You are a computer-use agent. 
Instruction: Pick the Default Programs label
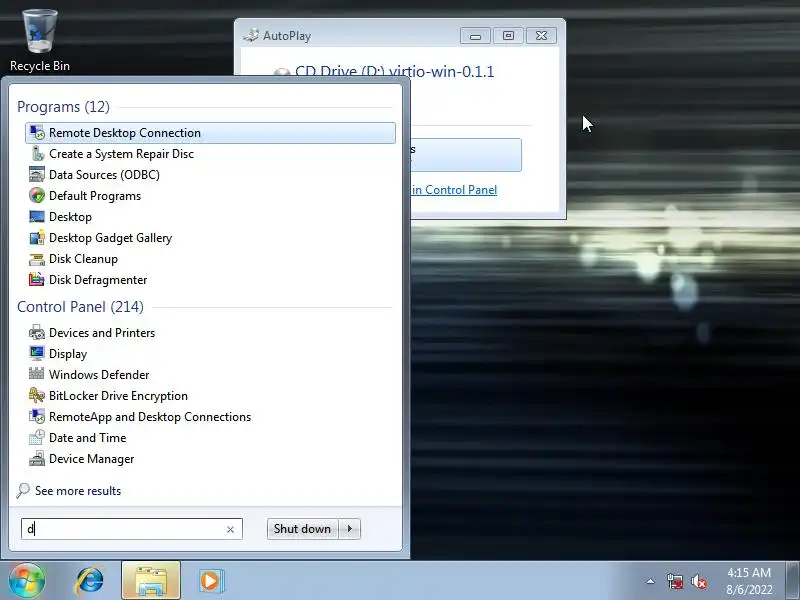(95, 196)
